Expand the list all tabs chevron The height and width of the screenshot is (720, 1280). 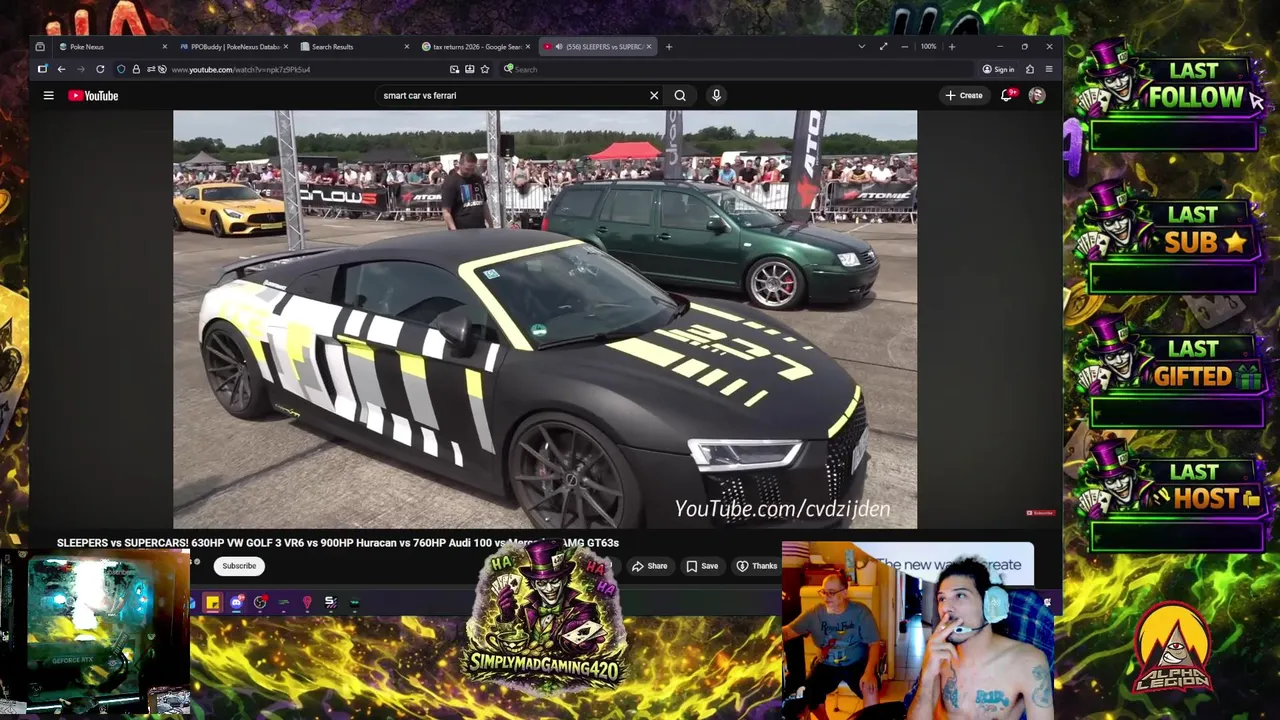[862, 46]
